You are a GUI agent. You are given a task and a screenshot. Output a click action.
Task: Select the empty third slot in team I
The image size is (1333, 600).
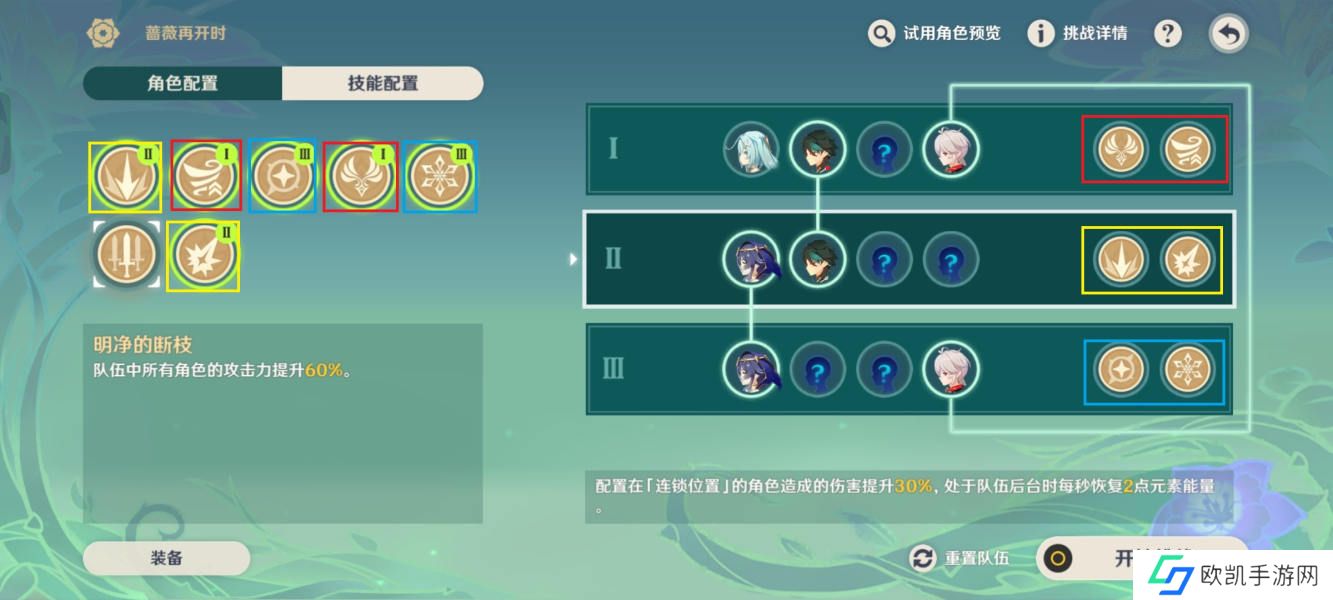tap(885, 149)
